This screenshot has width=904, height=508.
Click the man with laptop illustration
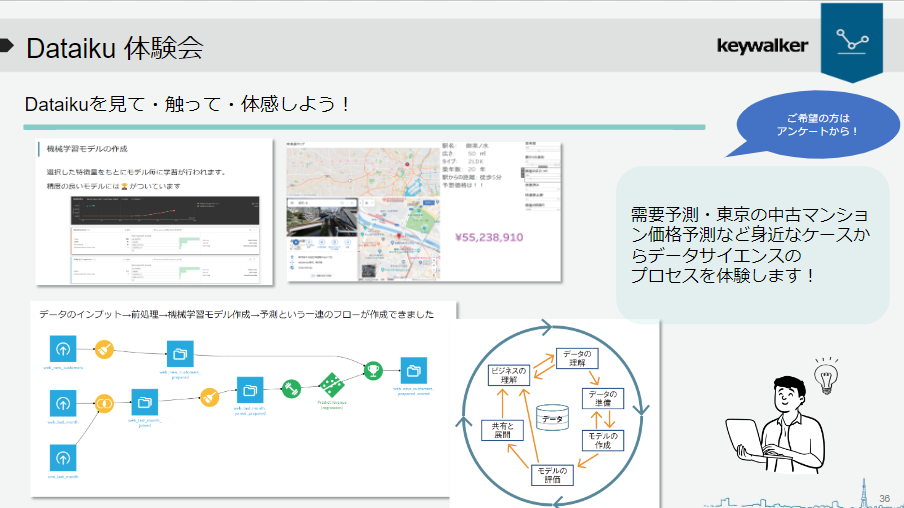tap(774, 424)
